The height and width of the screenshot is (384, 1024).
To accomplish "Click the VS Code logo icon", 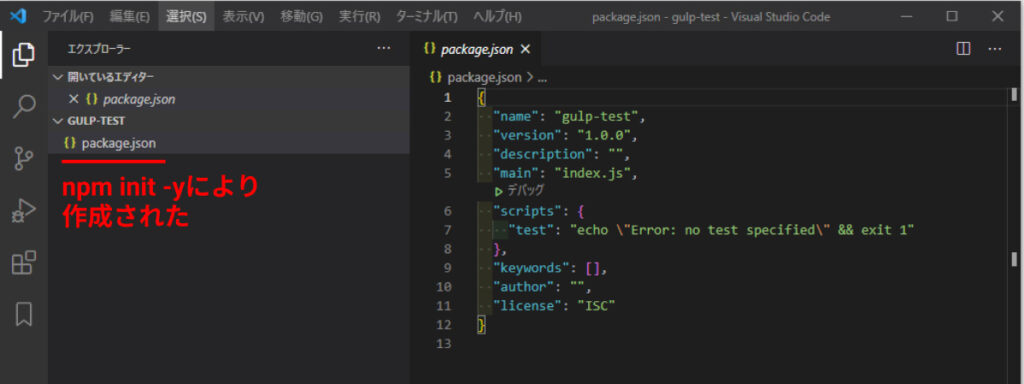I will (x=18, y=16).
